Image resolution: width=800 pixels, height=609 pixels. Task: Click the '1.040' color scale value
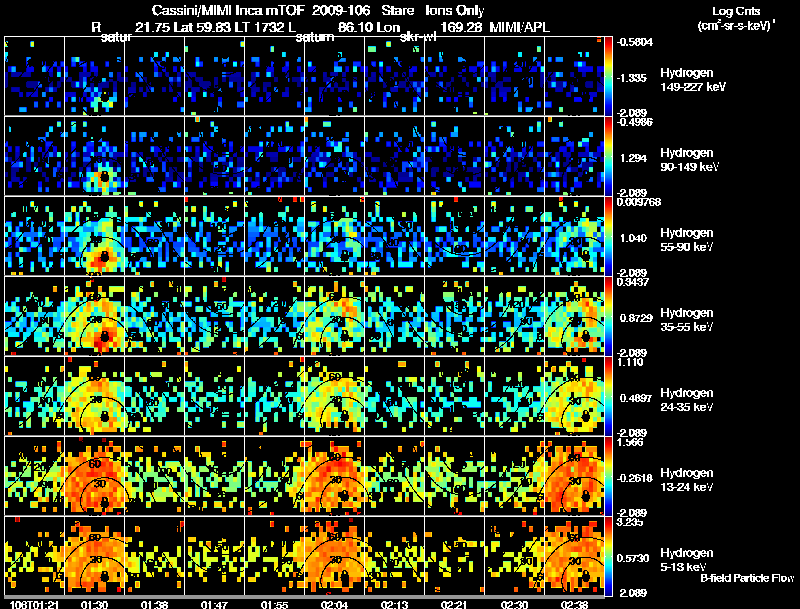coord(633,238)
